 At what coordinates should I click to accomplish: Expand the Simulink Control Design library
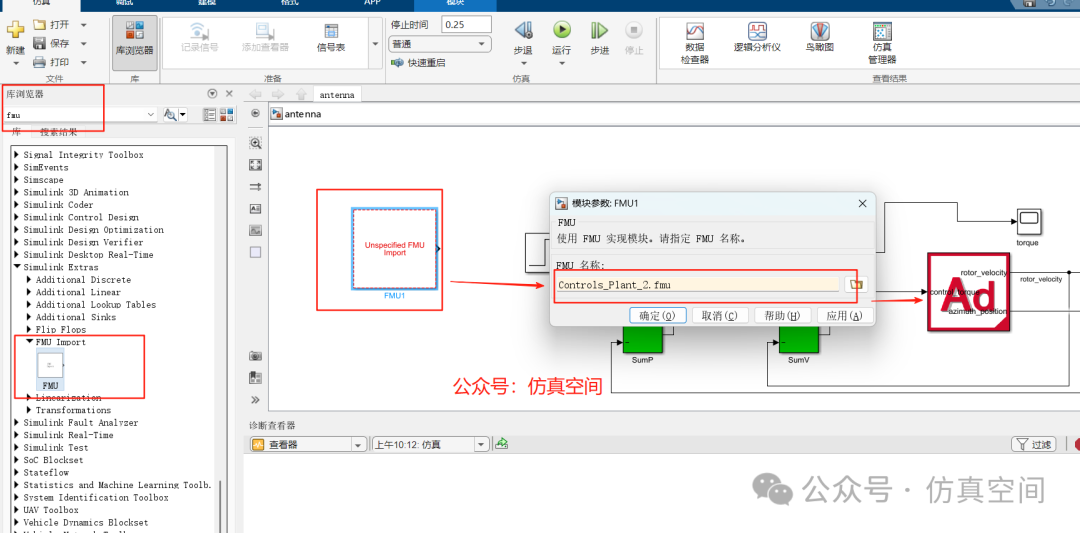[16, 217]
